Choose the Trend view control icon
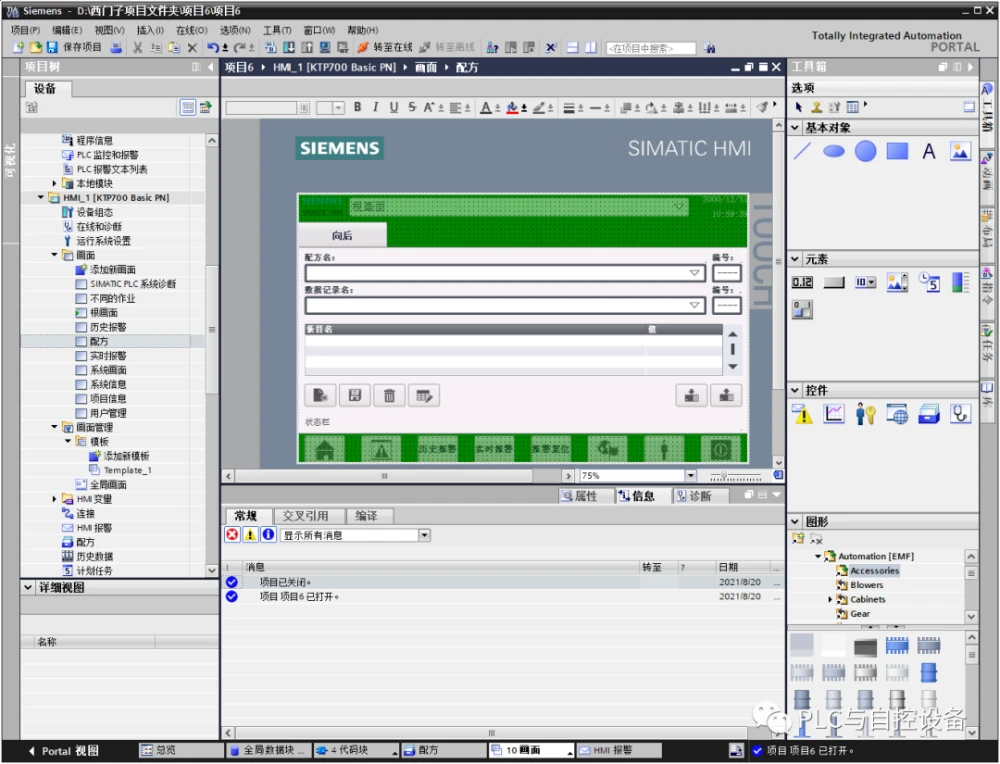 tap(834, 414)
